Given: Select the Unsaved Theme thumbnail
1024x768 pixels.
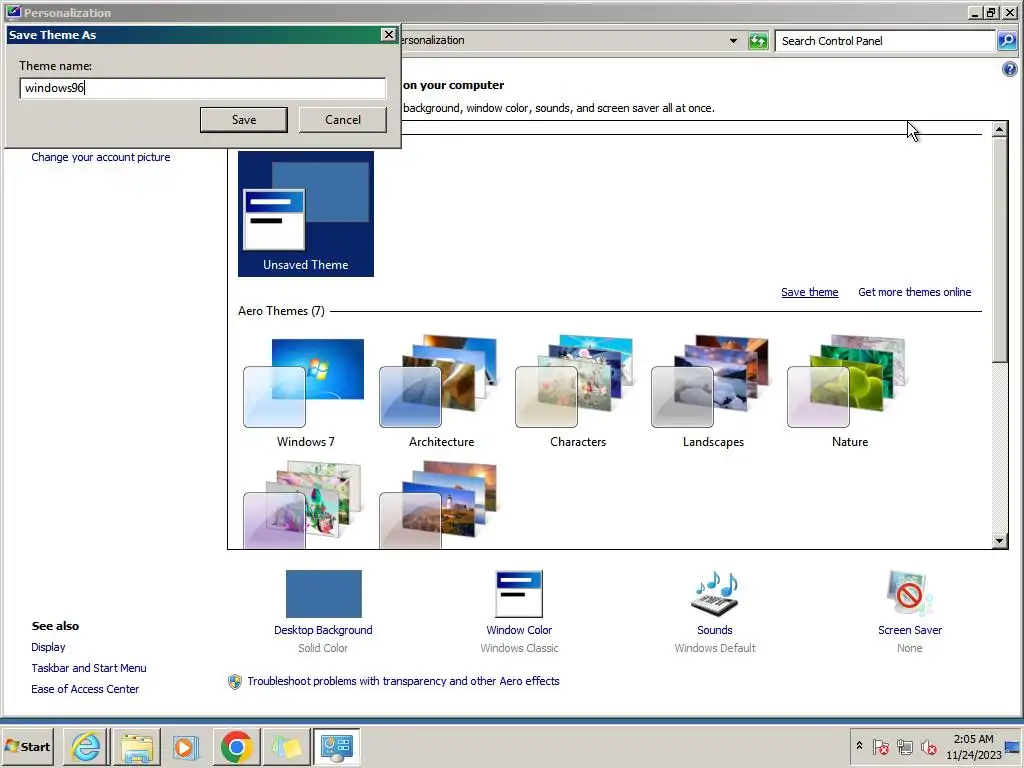Looking at the screenshot, I should (306, 214).
